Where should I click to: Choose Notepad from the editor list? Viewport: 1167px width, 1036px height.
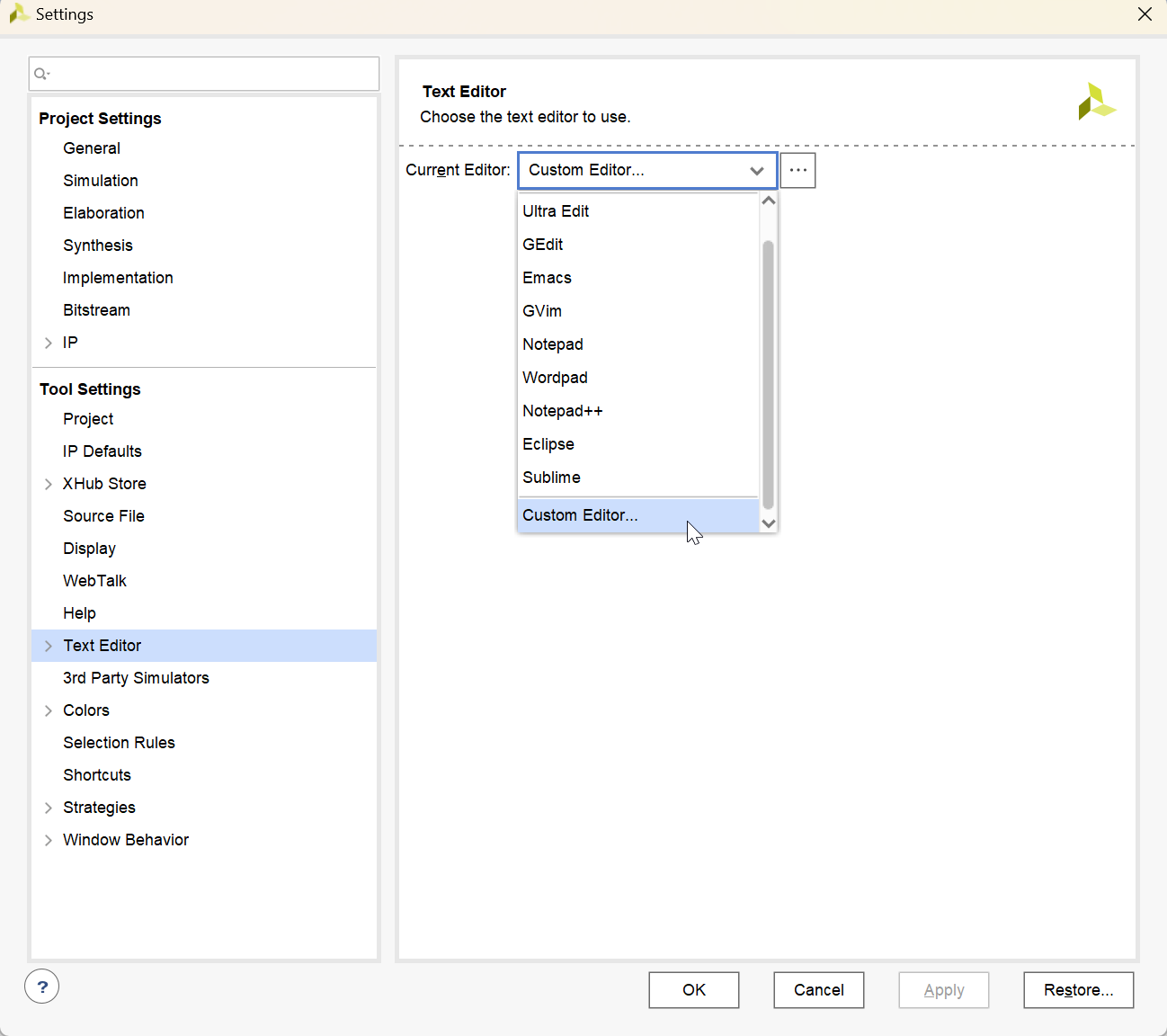click(638, 344)
